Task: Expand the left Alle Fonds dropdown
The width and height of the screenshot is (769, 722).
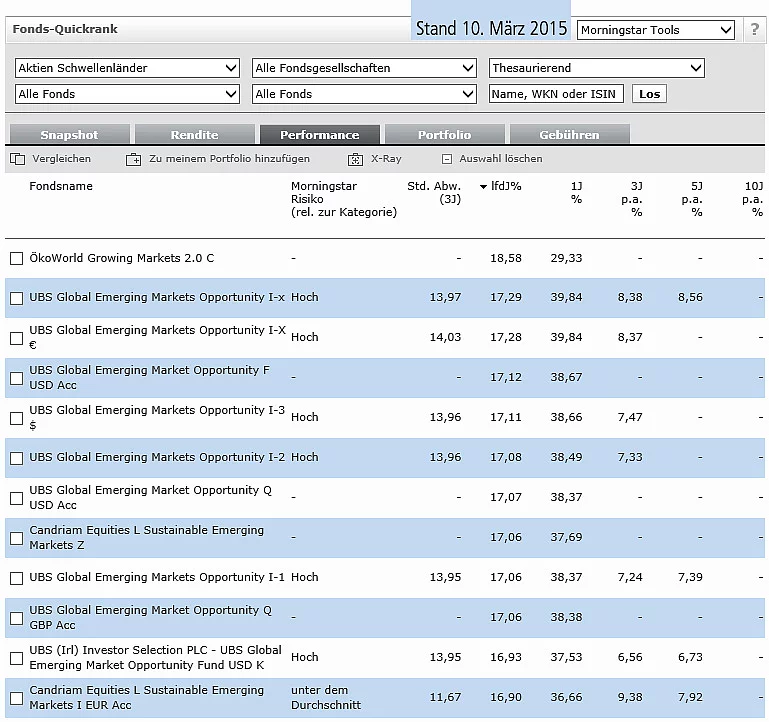Action: click(x=127, y=94)
